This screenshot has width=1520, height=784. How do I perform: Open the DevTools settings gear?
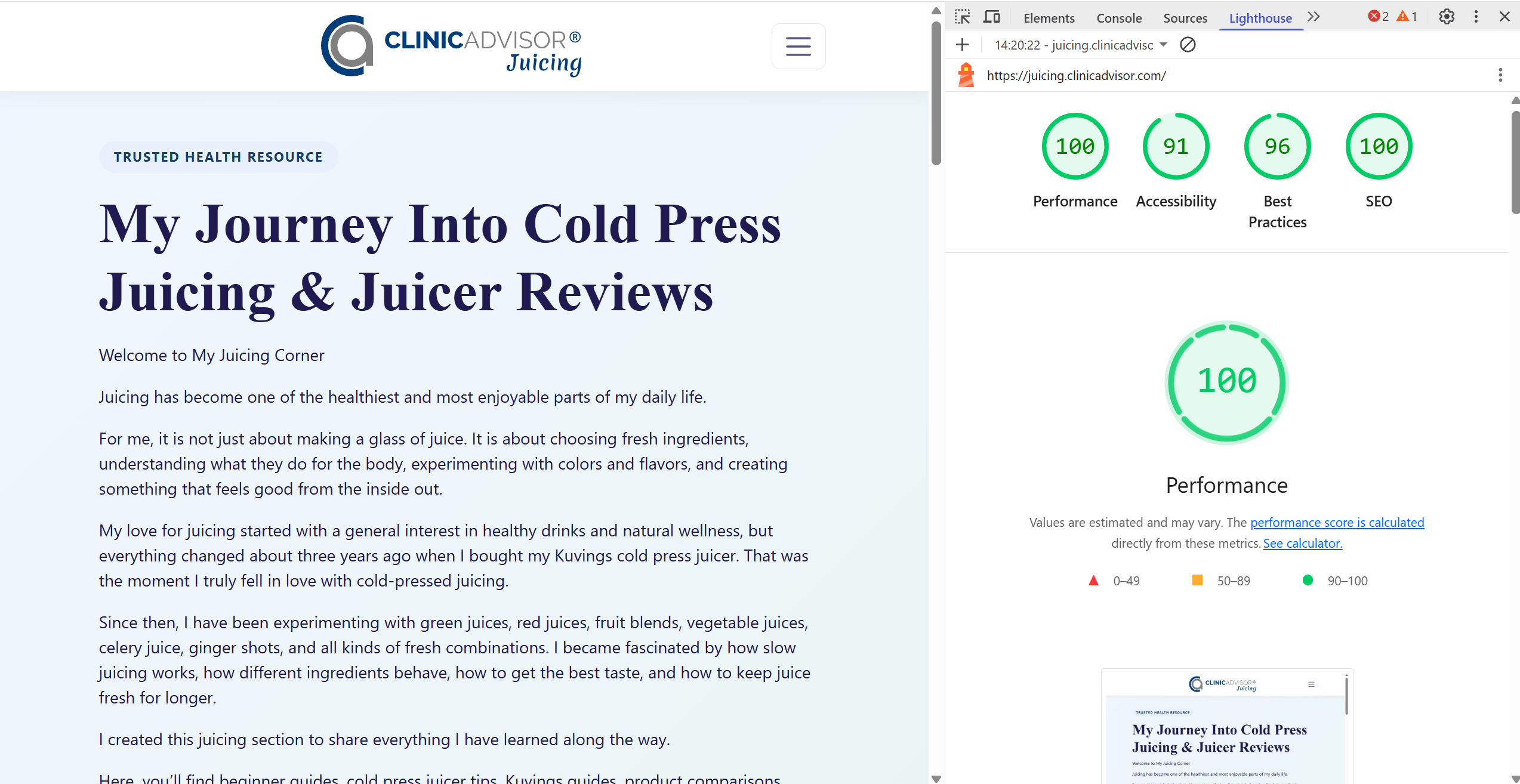(x=1447, y=17)
